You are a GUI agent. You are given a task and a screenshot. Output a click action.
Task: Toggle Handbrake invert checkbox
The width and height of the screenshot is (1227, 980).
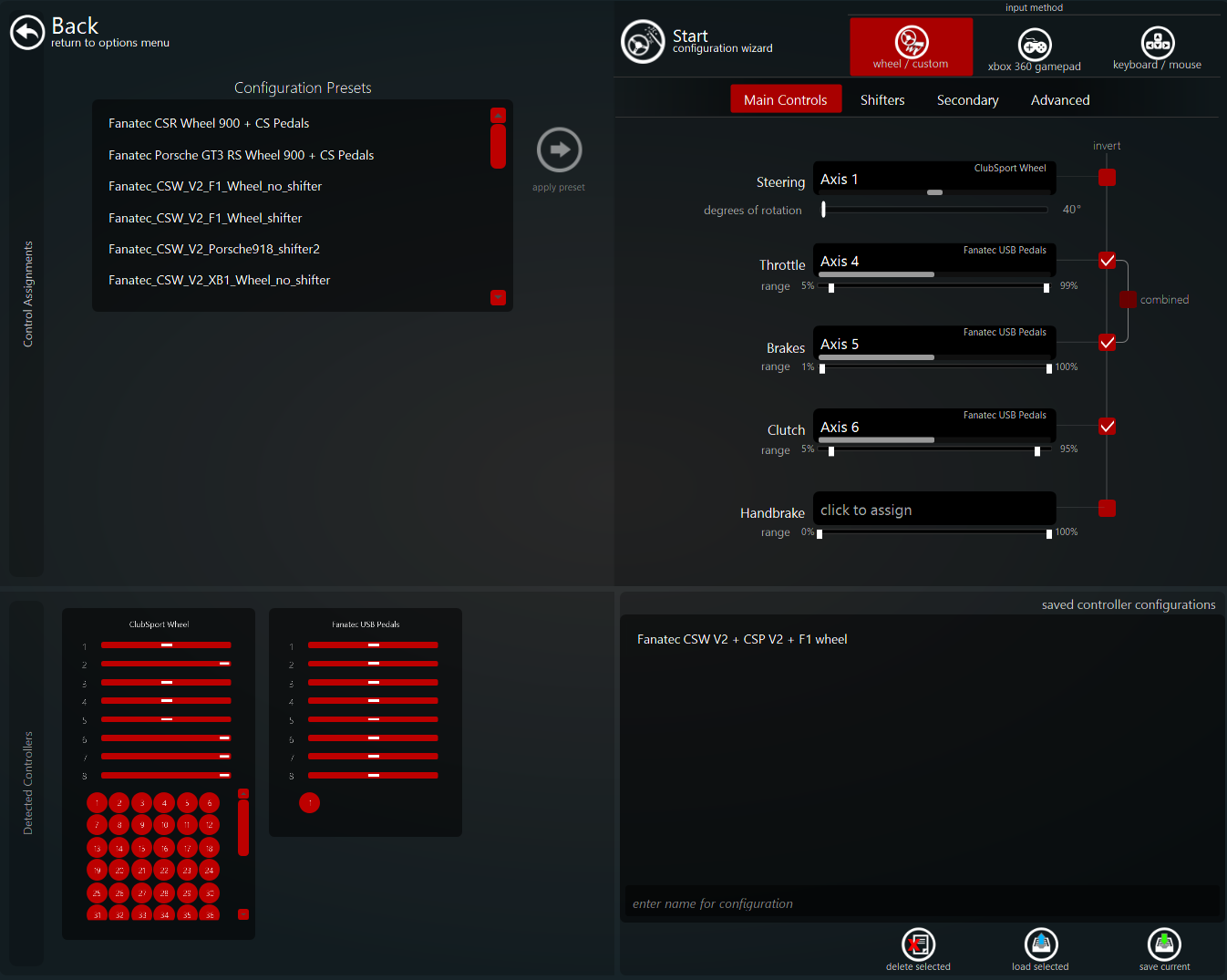click(x=1107, y=509)
